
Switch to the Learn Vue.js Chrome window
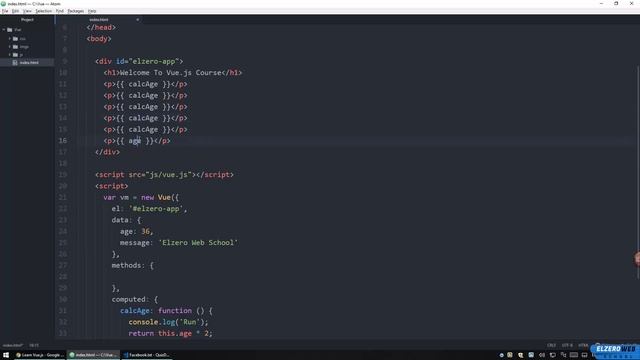point(40,355)
